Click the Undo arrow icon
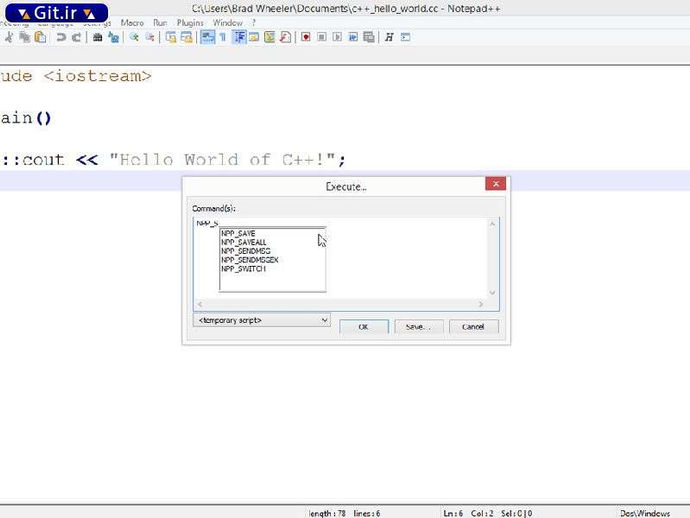 point(61,37)
